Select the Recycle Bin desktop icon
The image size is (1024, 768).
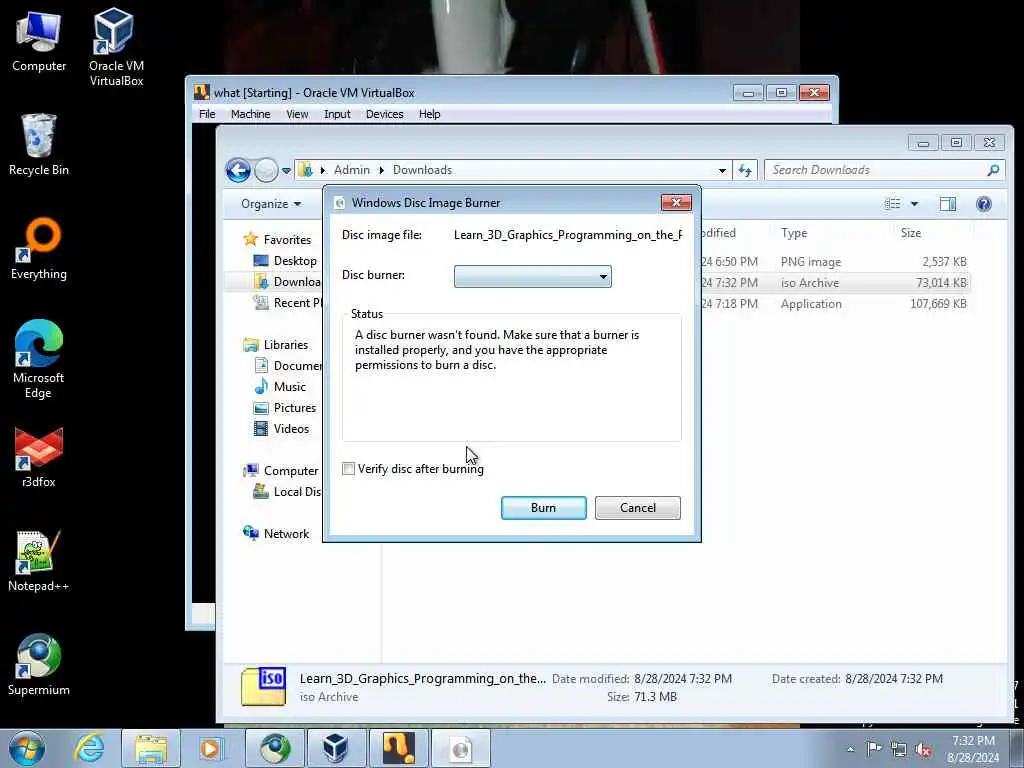pos(39,145)
